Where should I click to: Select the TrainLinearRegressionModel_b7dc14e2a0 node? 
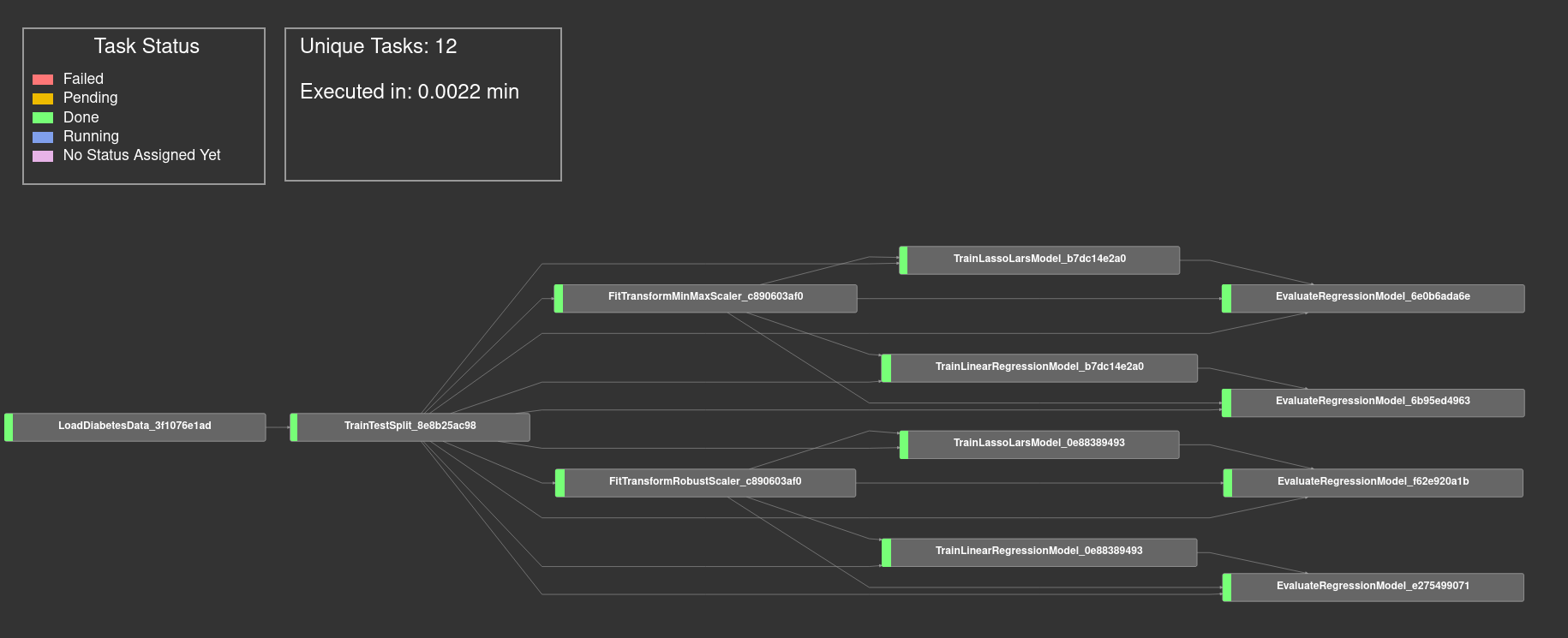[x=1039, y=367]
